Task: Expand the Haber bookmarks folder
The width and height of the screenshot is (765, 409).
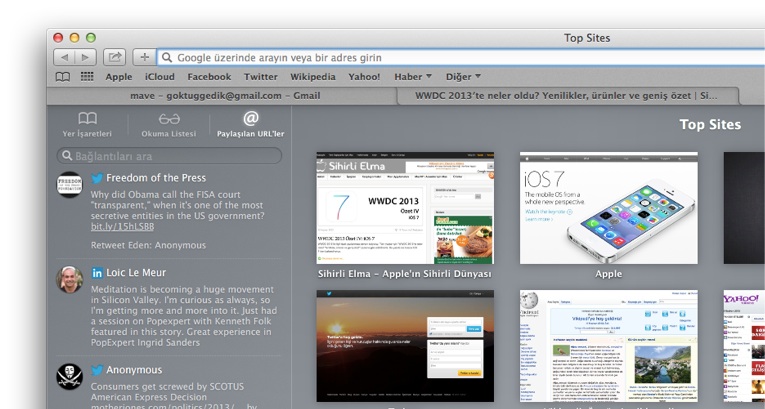Action: pyautogui.click(x=413, y=77)
